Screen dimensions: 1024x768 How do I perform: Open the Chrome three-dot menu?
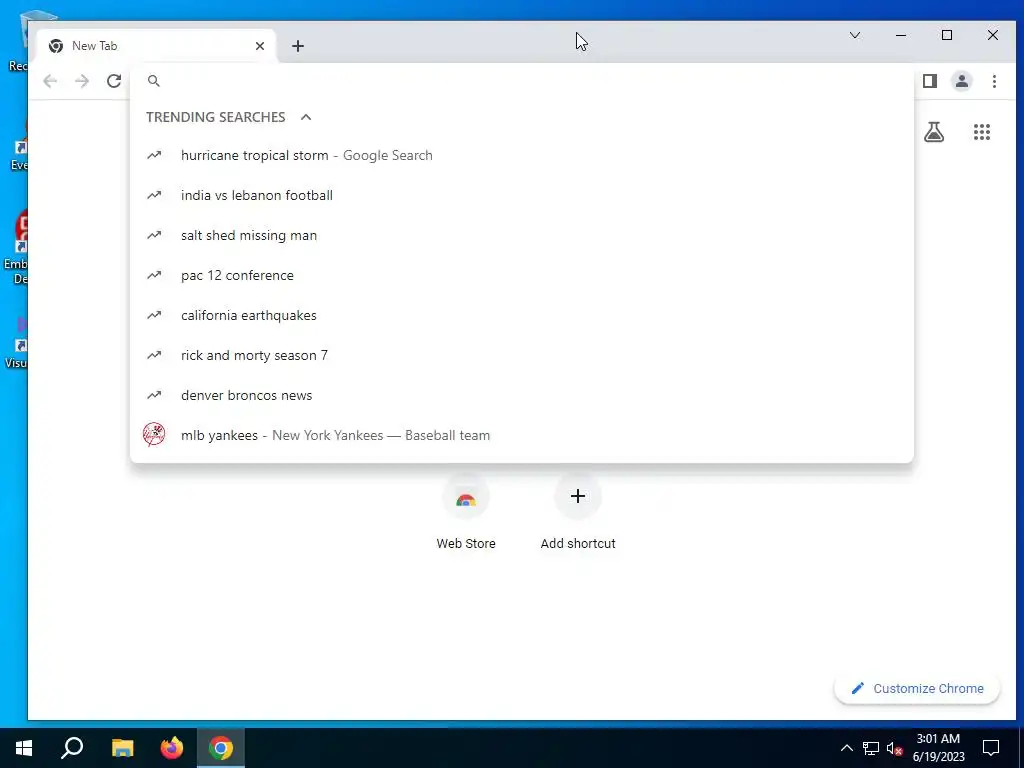click(994, 81)
